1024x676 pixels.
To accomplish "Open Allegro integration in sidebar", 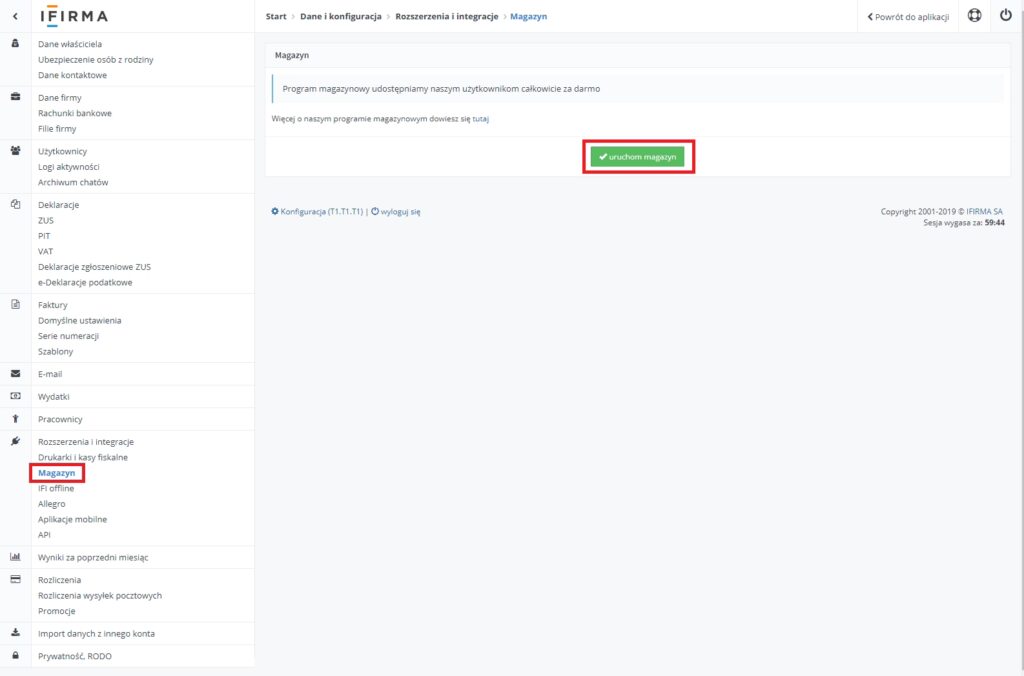I will tap(51, 504).
